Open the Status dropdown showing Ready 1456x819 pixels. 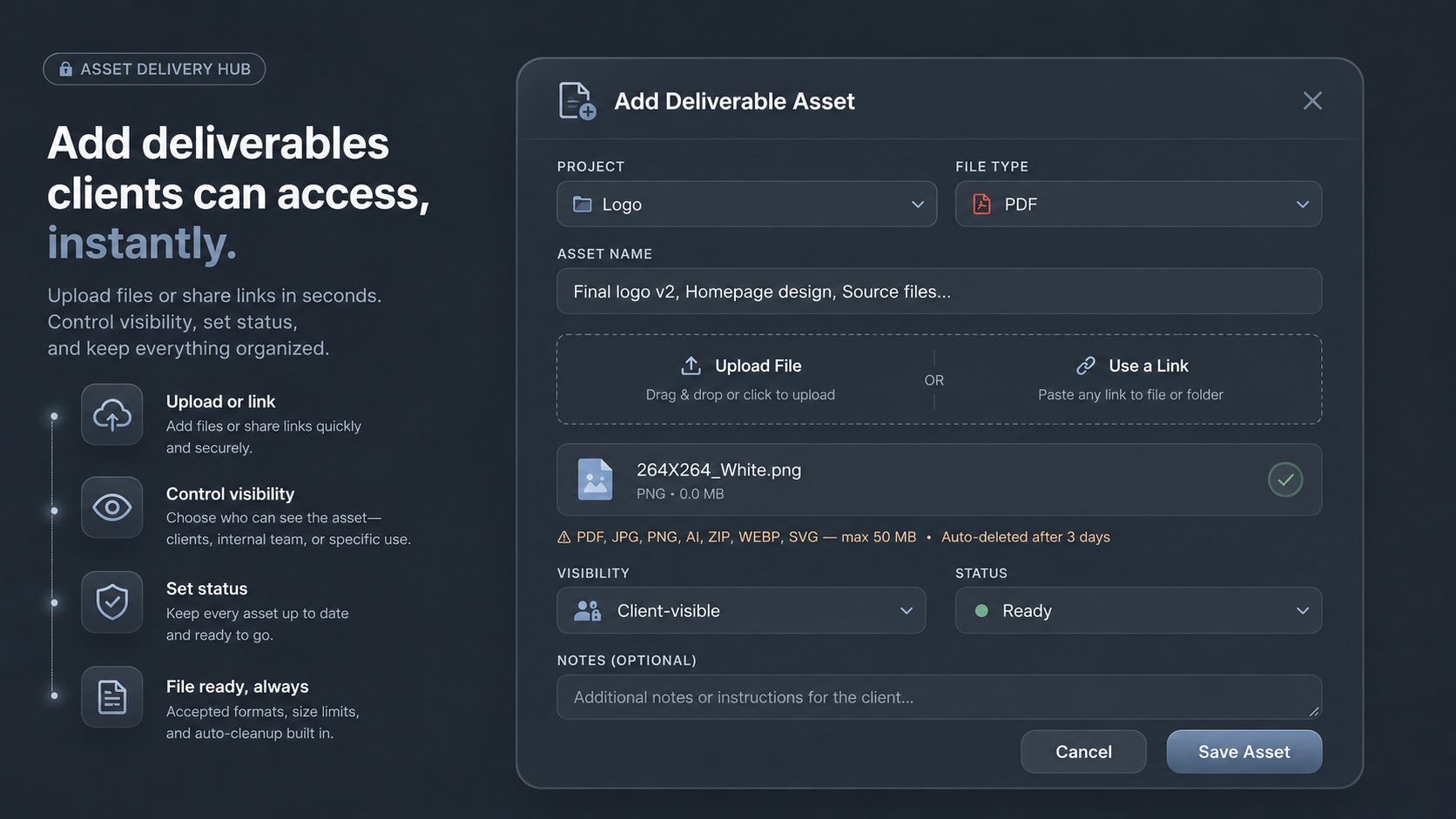tap(1138, 610)
